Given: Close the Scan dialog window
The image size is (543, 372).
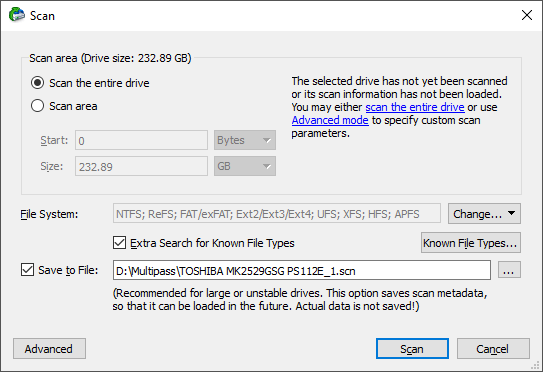Looking at the screenshot, I should [x=527, y=15].
